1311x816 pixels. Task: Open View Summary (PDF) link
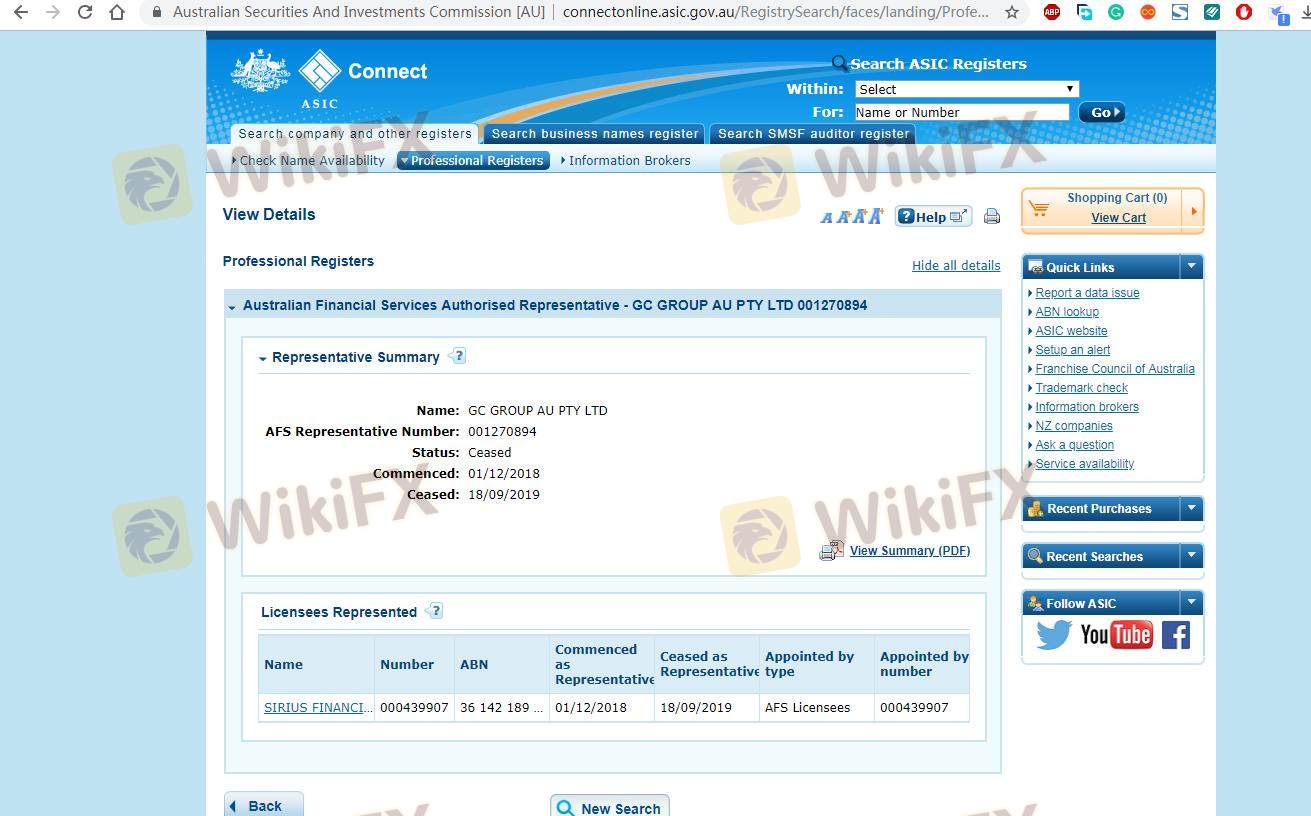909,550
